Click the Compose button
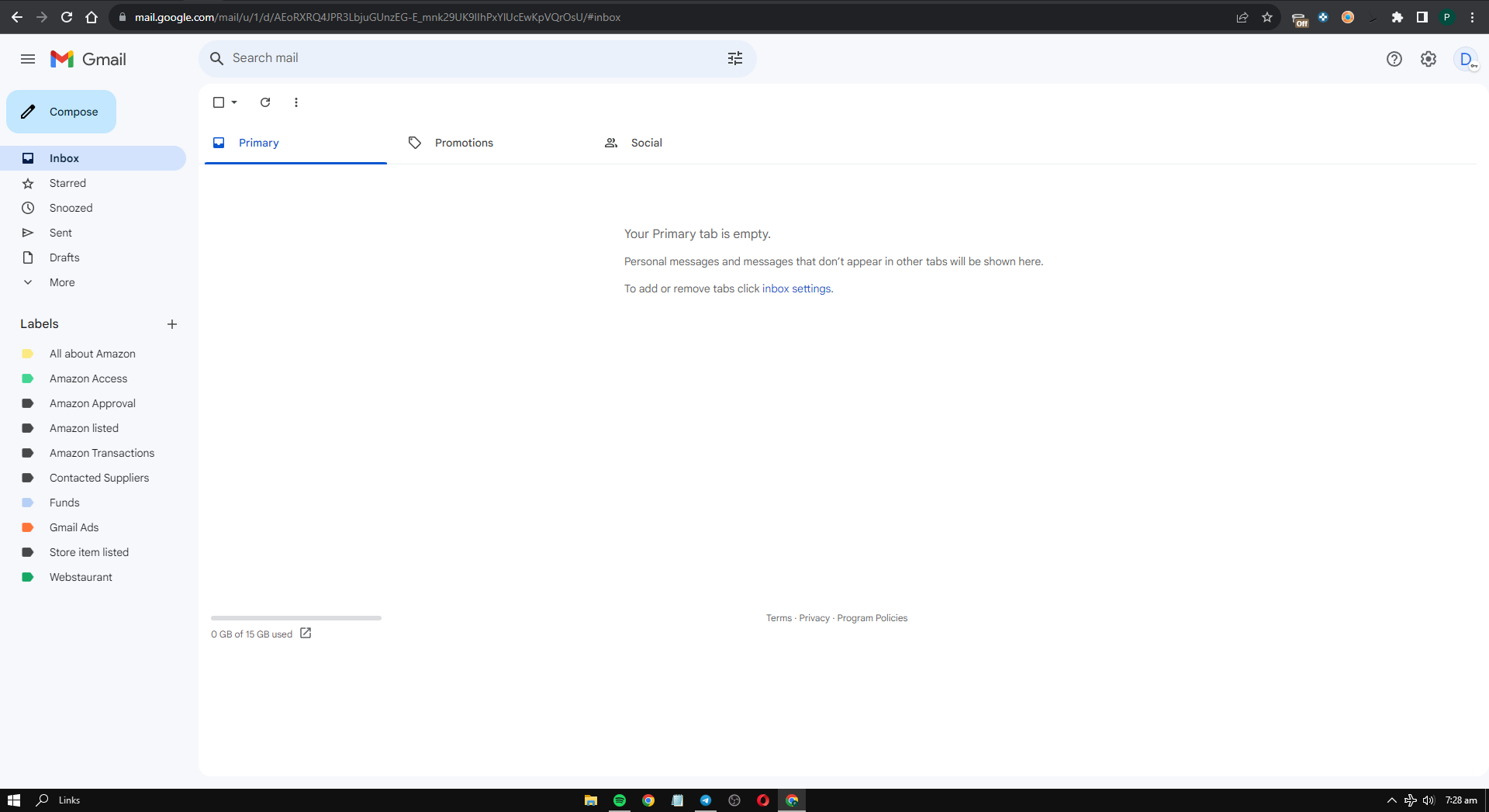The image size is (1489, 812). [x=61, y=112]
